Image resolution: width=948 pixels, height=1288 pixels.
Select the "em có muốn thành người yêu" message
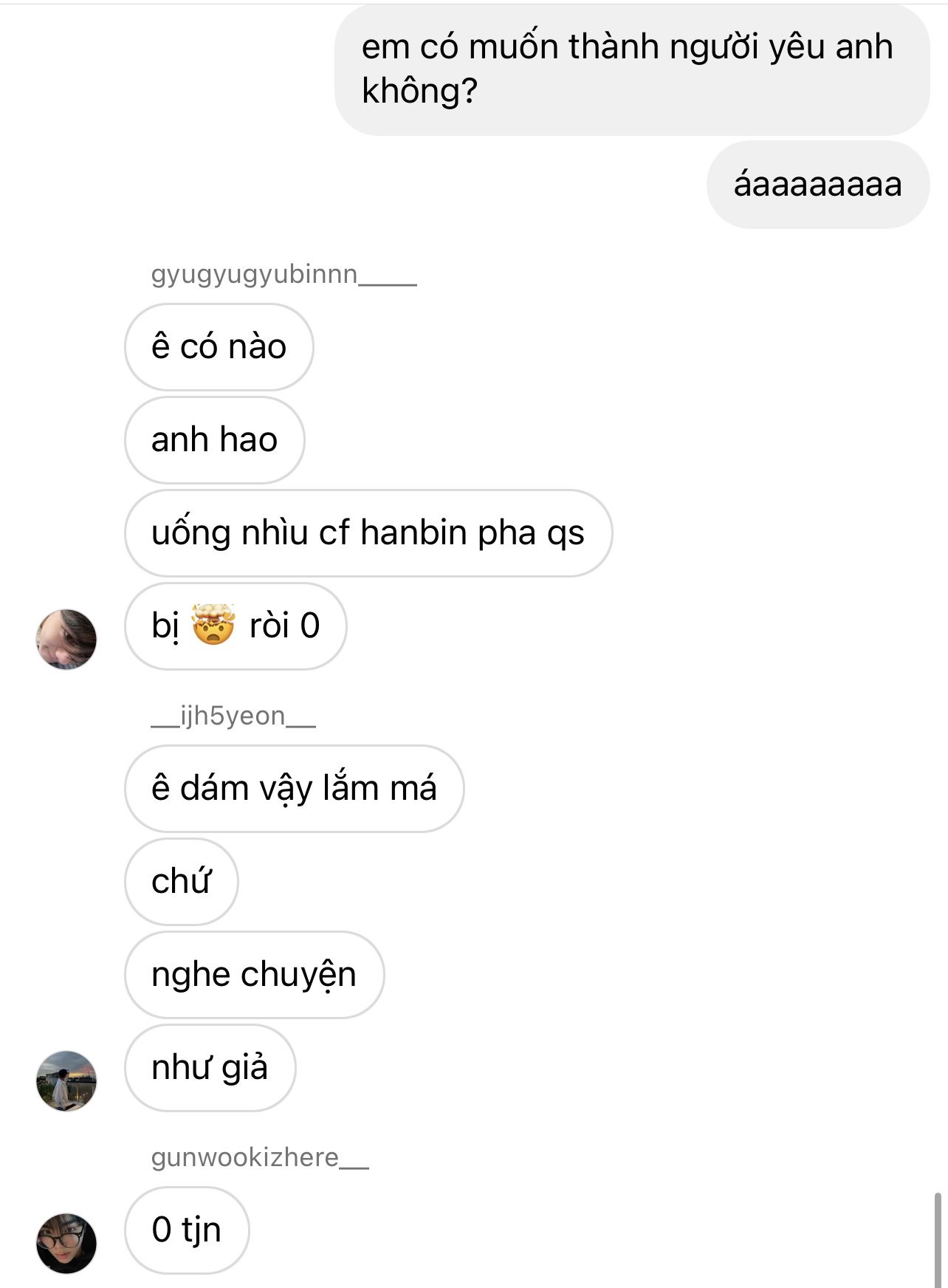[x=633, y=69]
